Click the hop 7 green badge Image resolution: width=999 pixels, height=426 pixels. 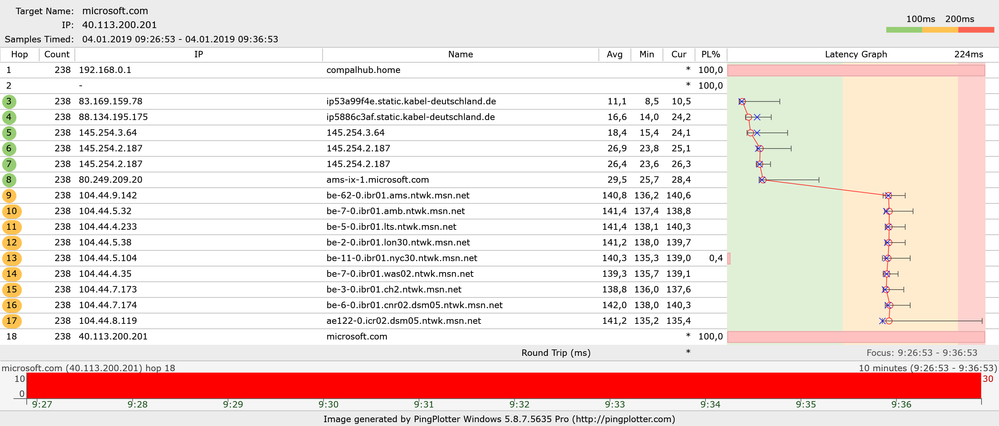pos(10,164)
